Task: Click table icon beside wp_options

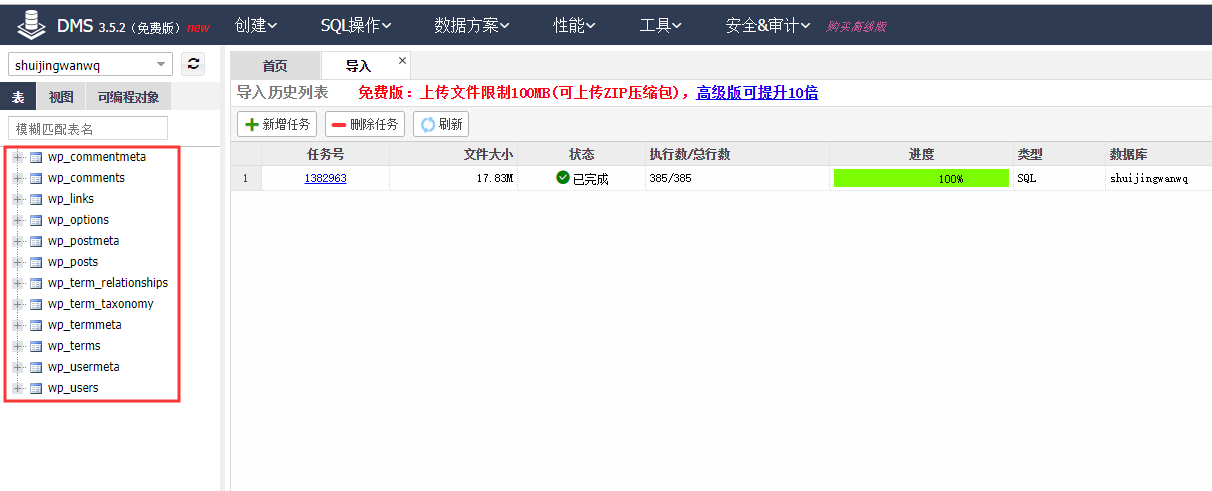Action: 36,220
